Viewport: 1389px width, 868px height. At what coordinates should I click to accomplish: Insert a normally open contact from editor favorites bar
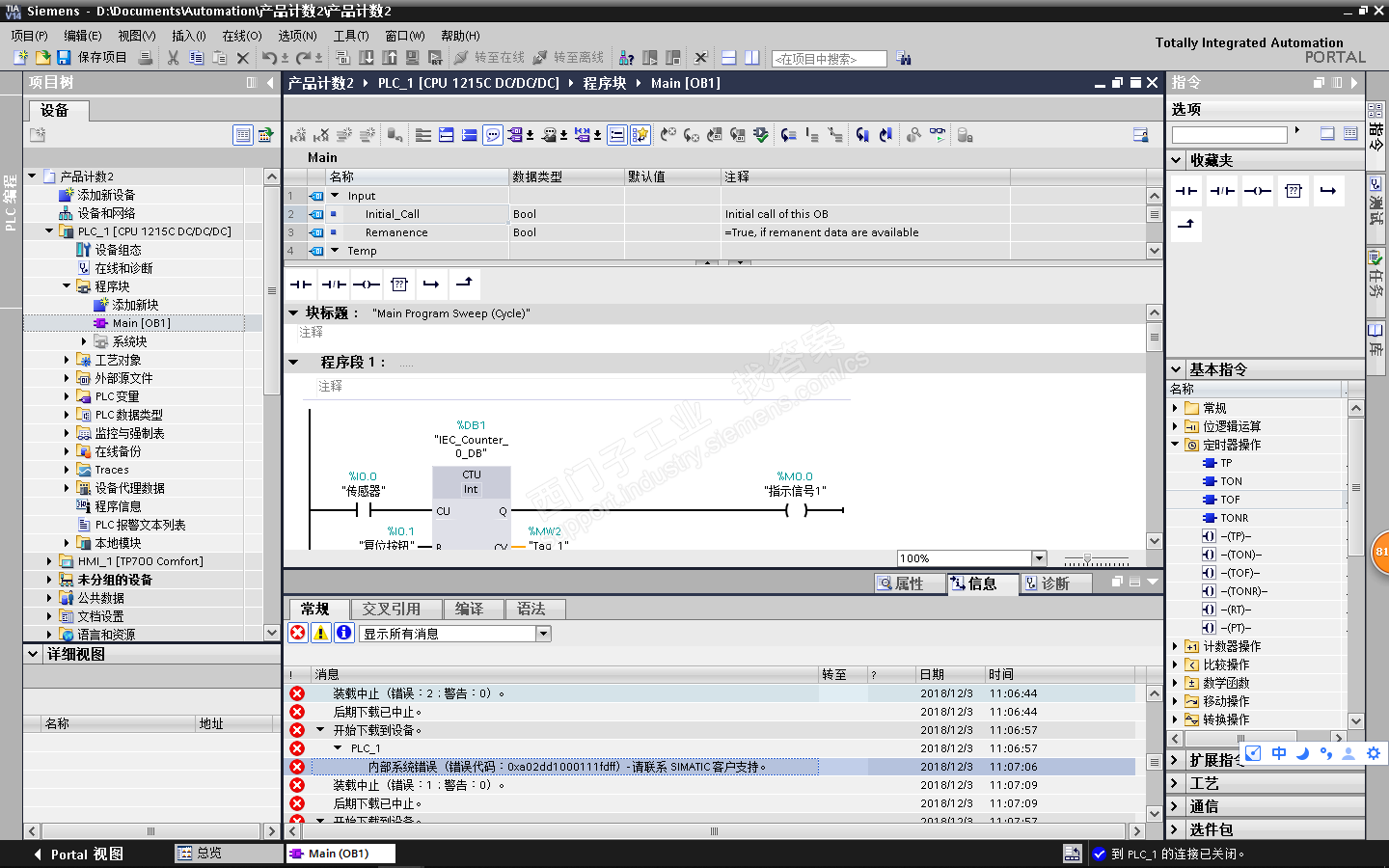301,285
